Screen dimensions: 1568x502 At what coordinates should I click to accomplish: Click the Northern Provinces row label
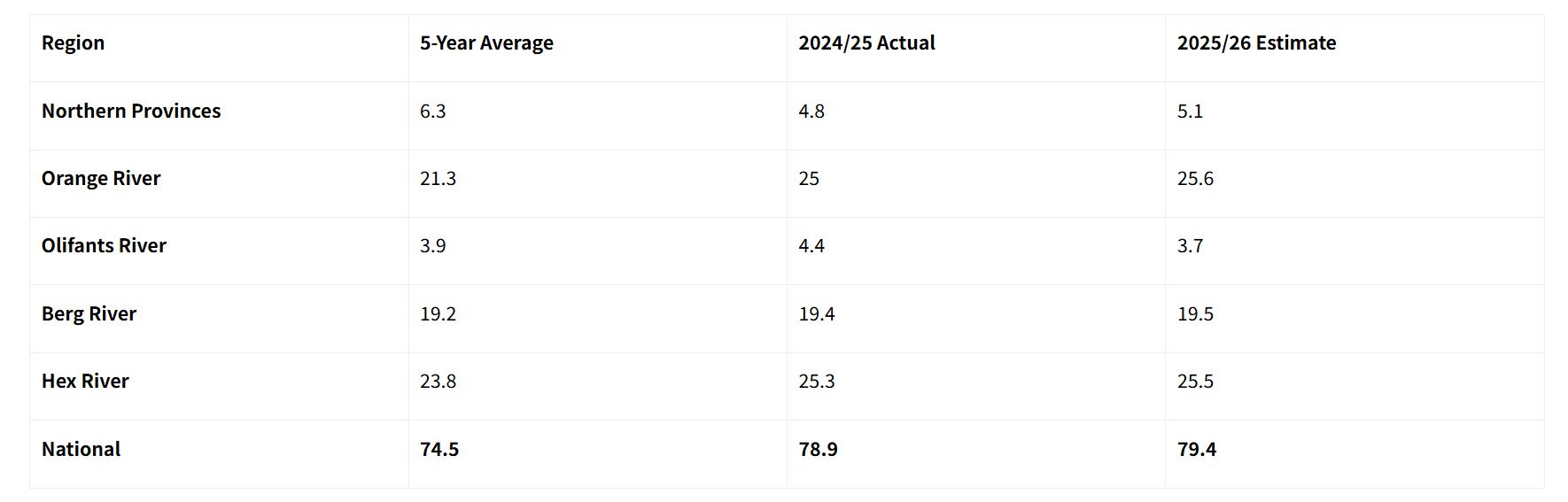coord(131,111)
